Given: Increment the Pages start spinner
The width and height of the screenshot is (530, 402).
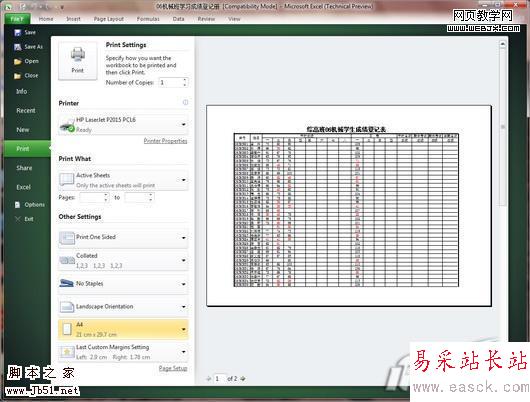Looking at the screenshot, I should [106, 195].
